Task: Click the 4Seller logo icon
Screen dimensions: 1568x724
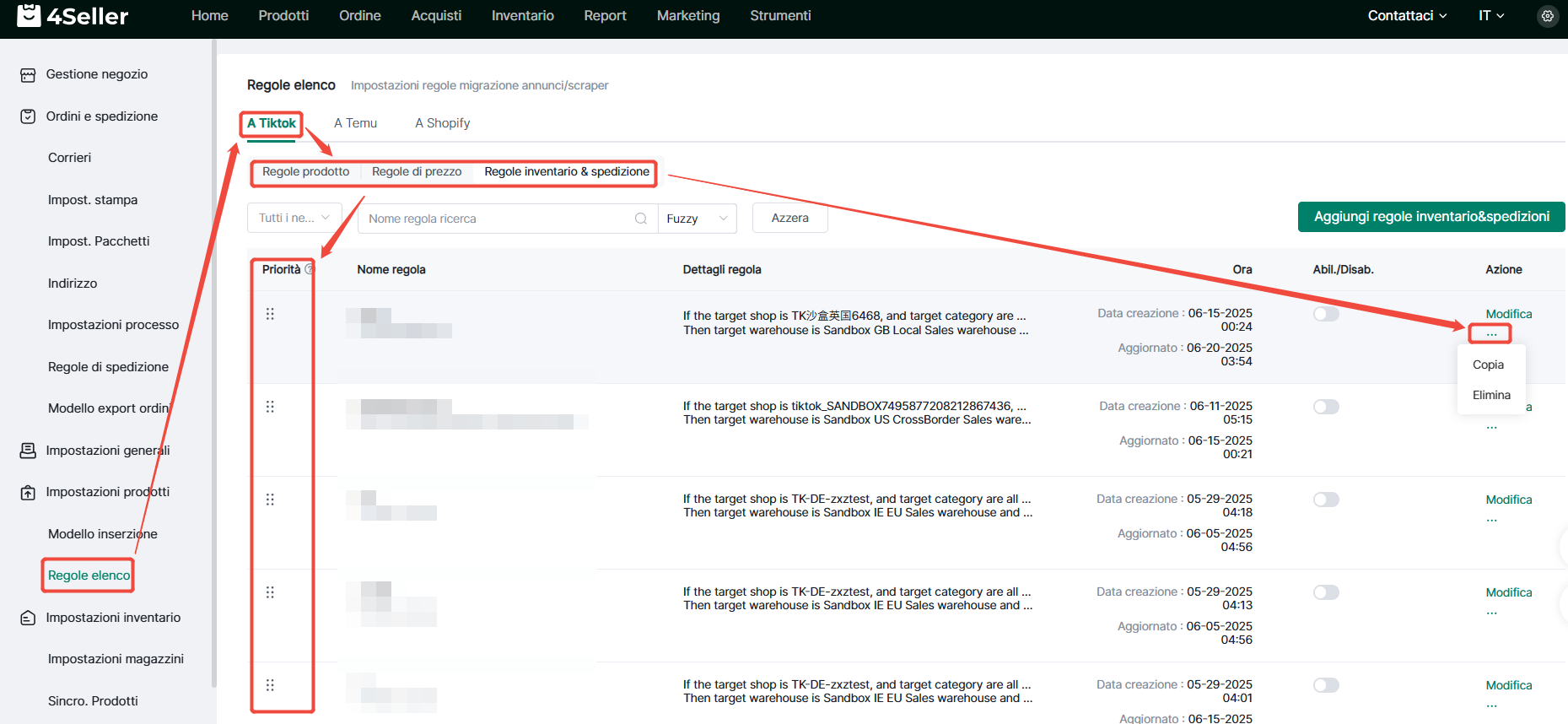Action: [29, 15]
